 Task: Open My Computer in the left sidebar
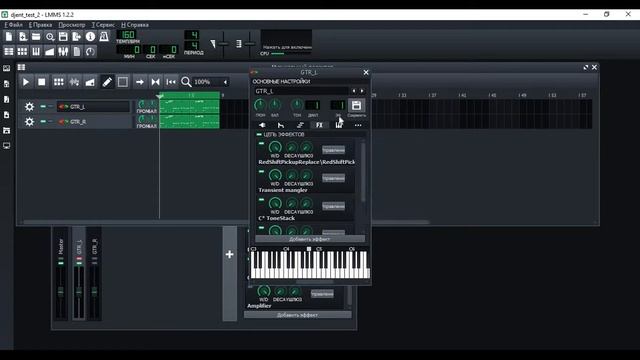click(x=7, y=146)
